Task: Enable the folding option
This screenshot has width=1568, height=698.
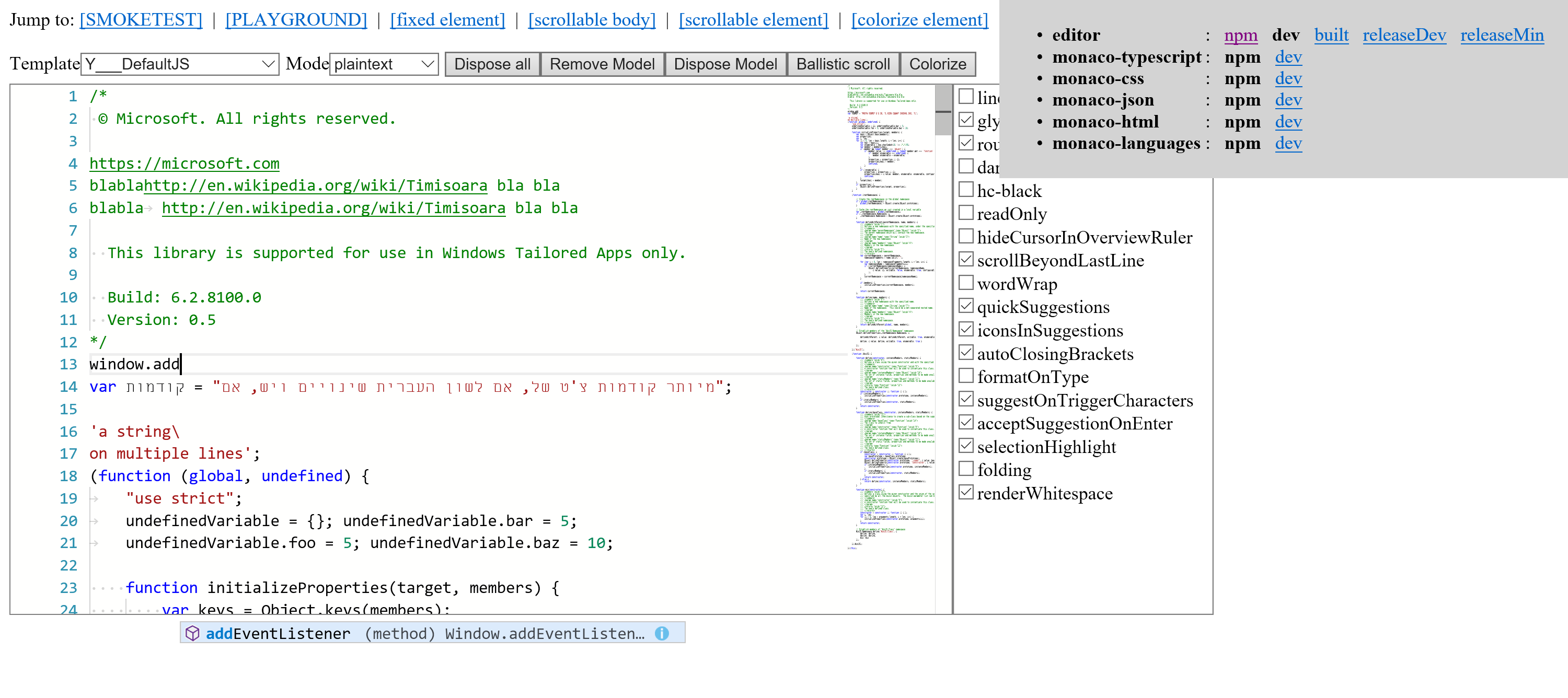Action: pyautogui.click(x=966, y=468)
